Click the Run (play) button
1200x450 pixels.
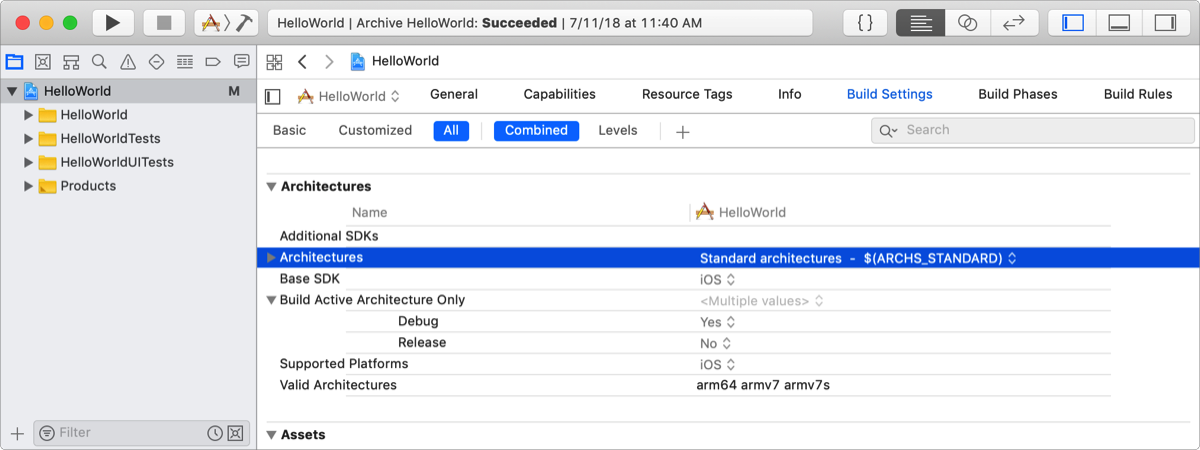coord(112,22)
